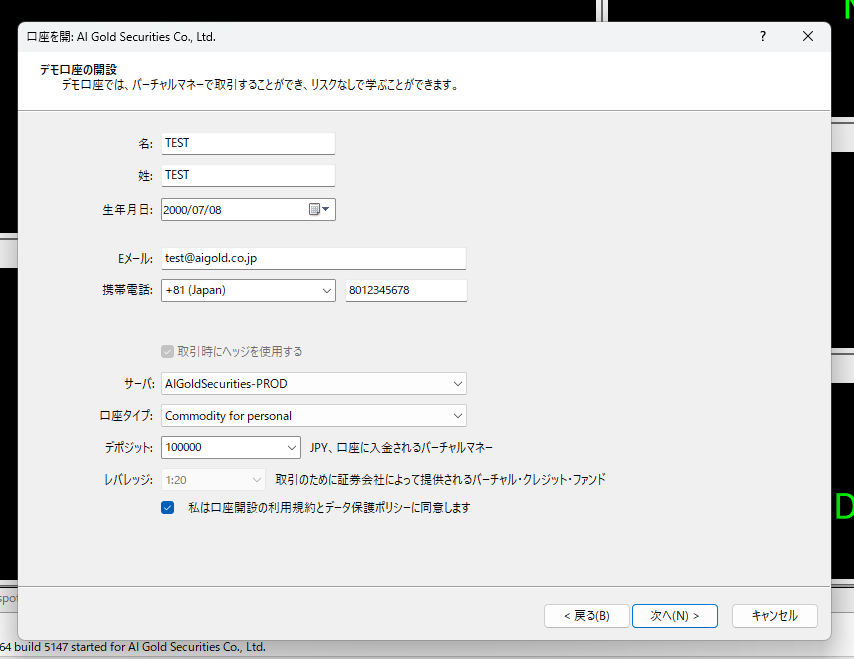This screenshot has width=854, height=659.
Task: Click the agreement text 私は口座開設の利用規約...同意します
Action: [329, 508]
